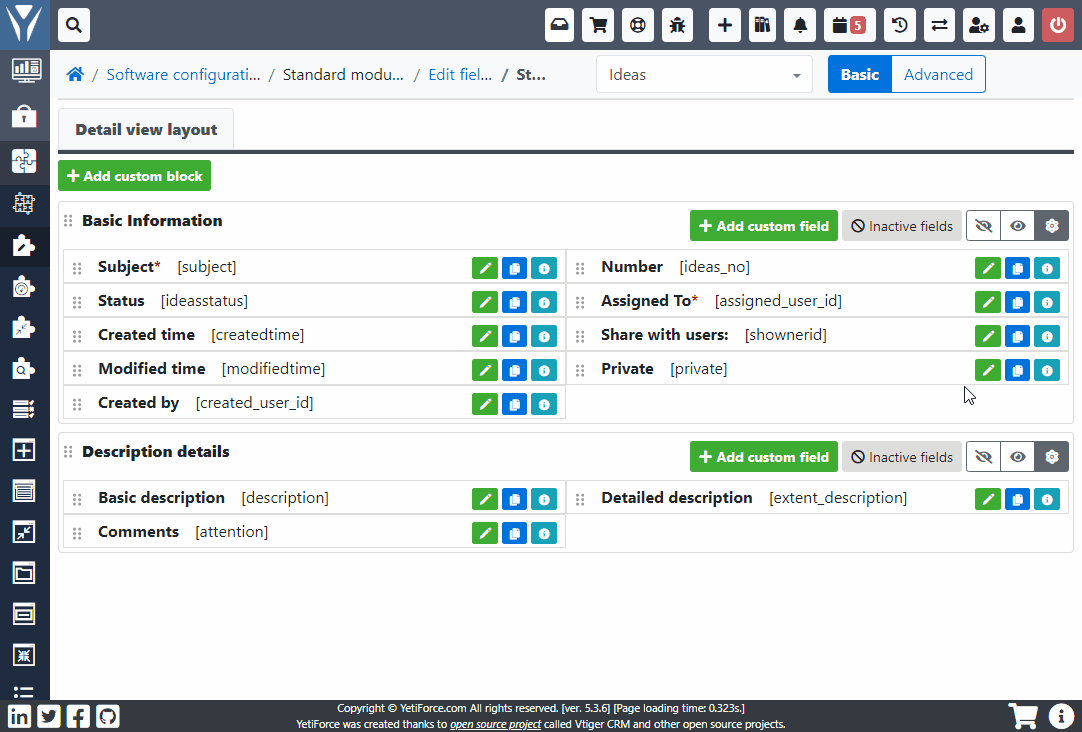Copy the Status field with blue icon
The height and width of the screenshot is (732, 1082).
point(514,302)
